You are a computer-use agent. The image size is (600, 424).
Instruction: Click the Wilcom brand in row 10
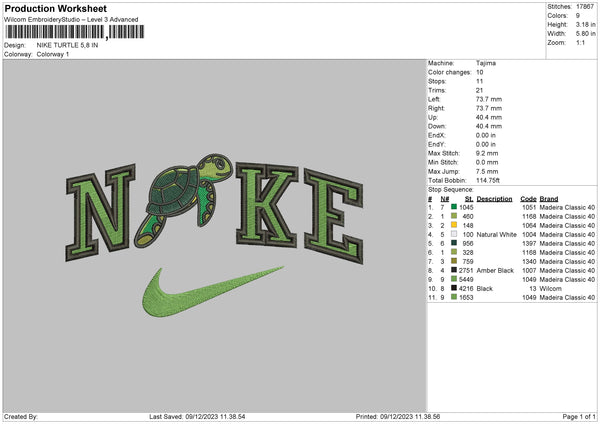tap(551, 288)
